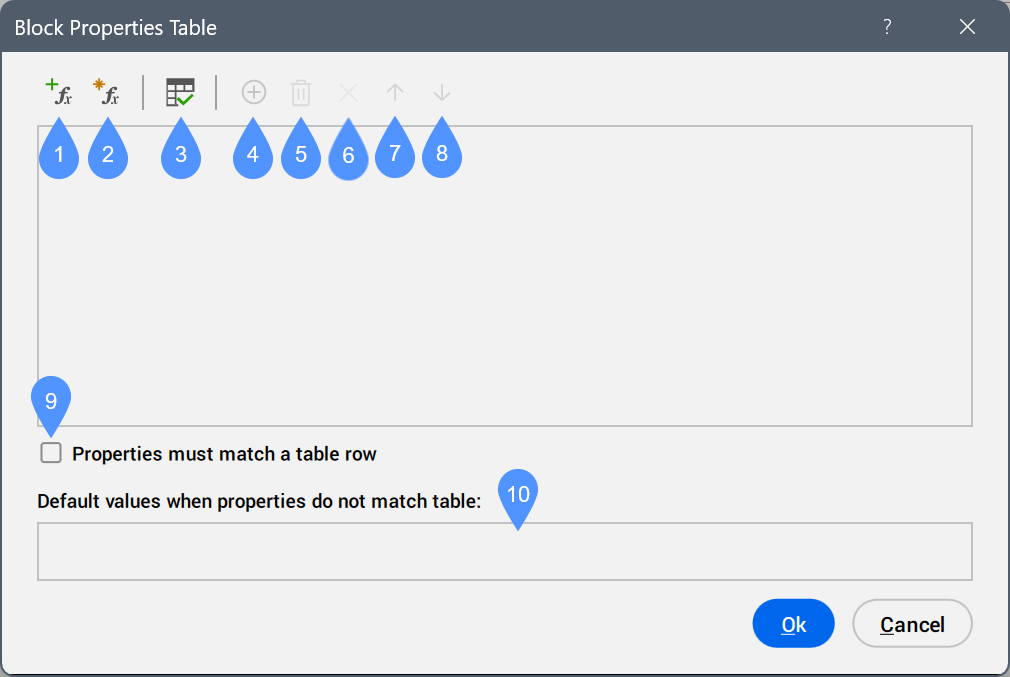Click the 'Properties must match a table row' label
This screenshot has width=1010, height=677.
[224, 454]
